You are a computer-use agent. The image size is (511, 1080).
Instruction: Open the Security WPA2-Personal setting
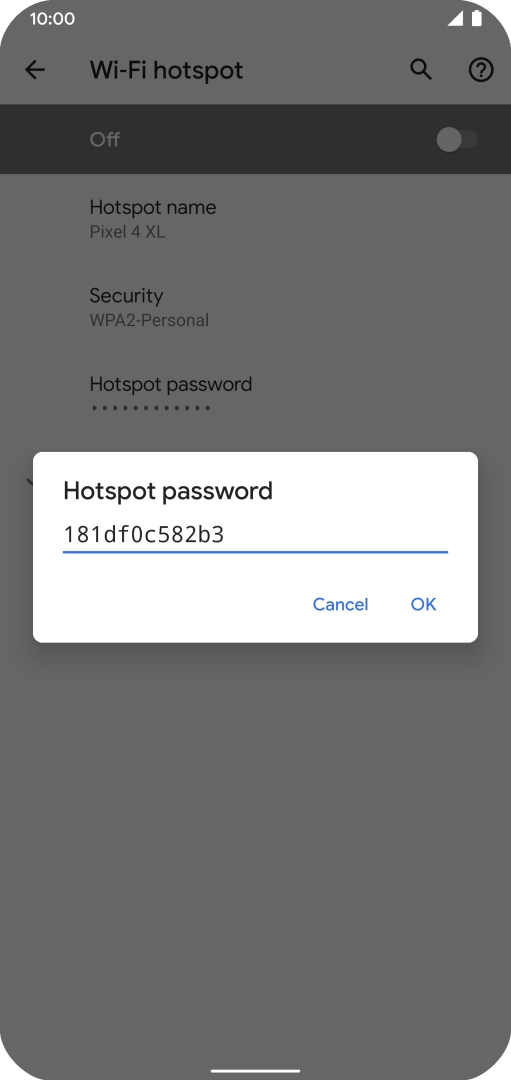(256, 307)
